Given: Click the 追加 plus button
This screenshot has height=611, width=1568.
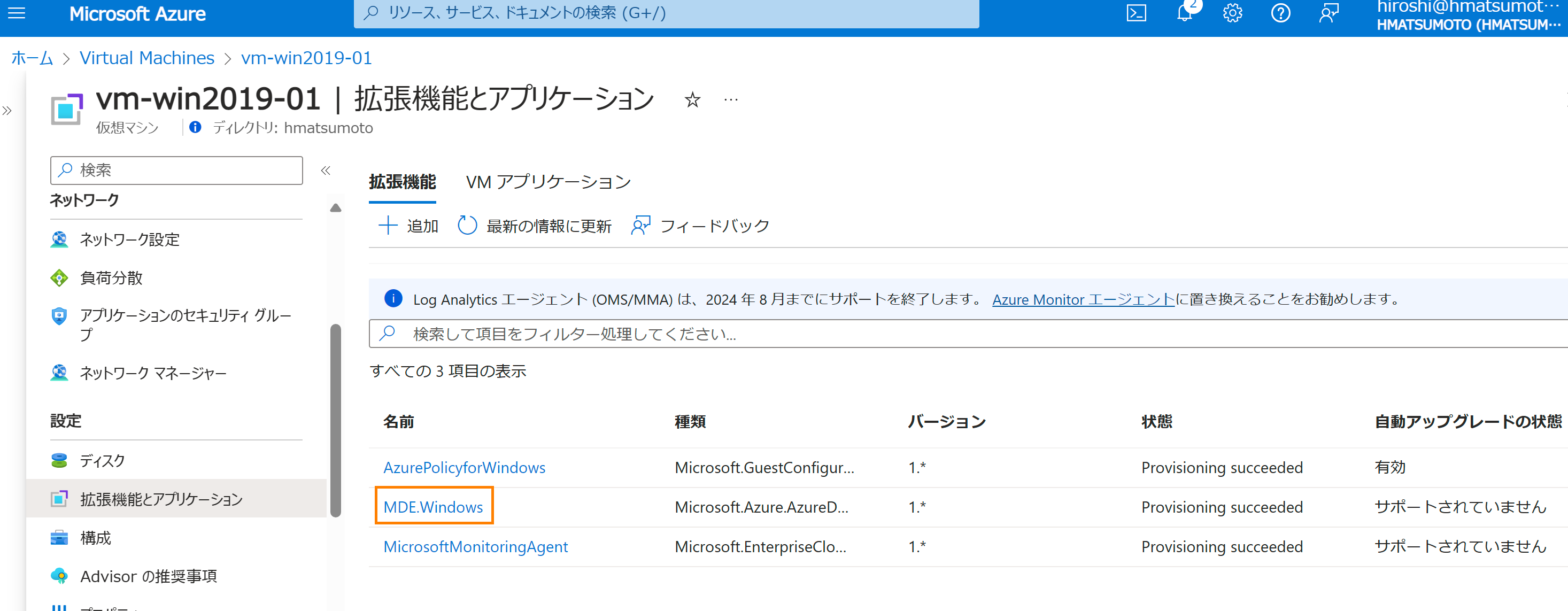Looking at the screenshot, I should coord(408,227).
